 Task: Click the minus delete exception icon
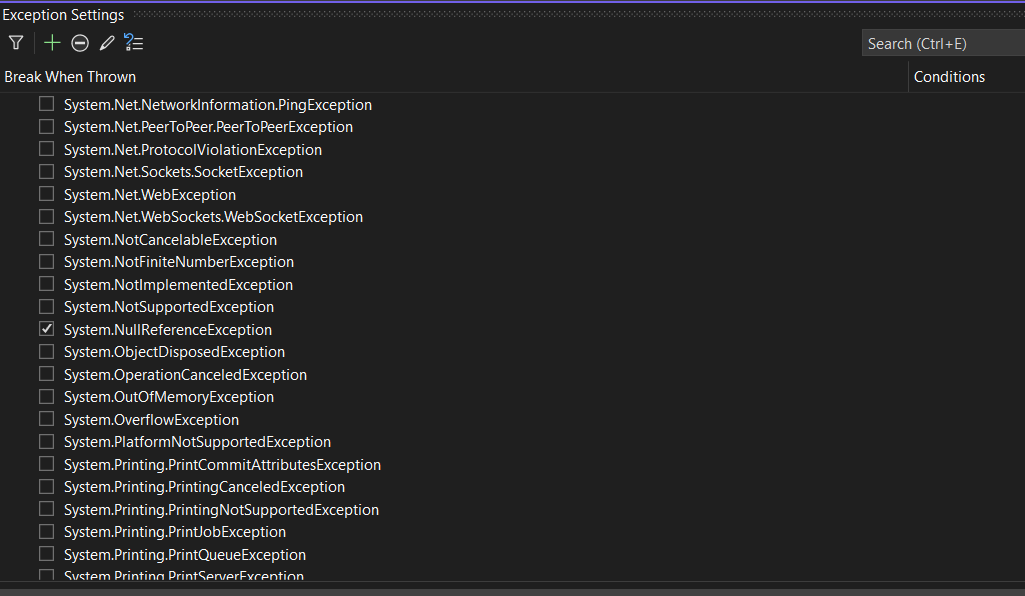click(80, 43)
